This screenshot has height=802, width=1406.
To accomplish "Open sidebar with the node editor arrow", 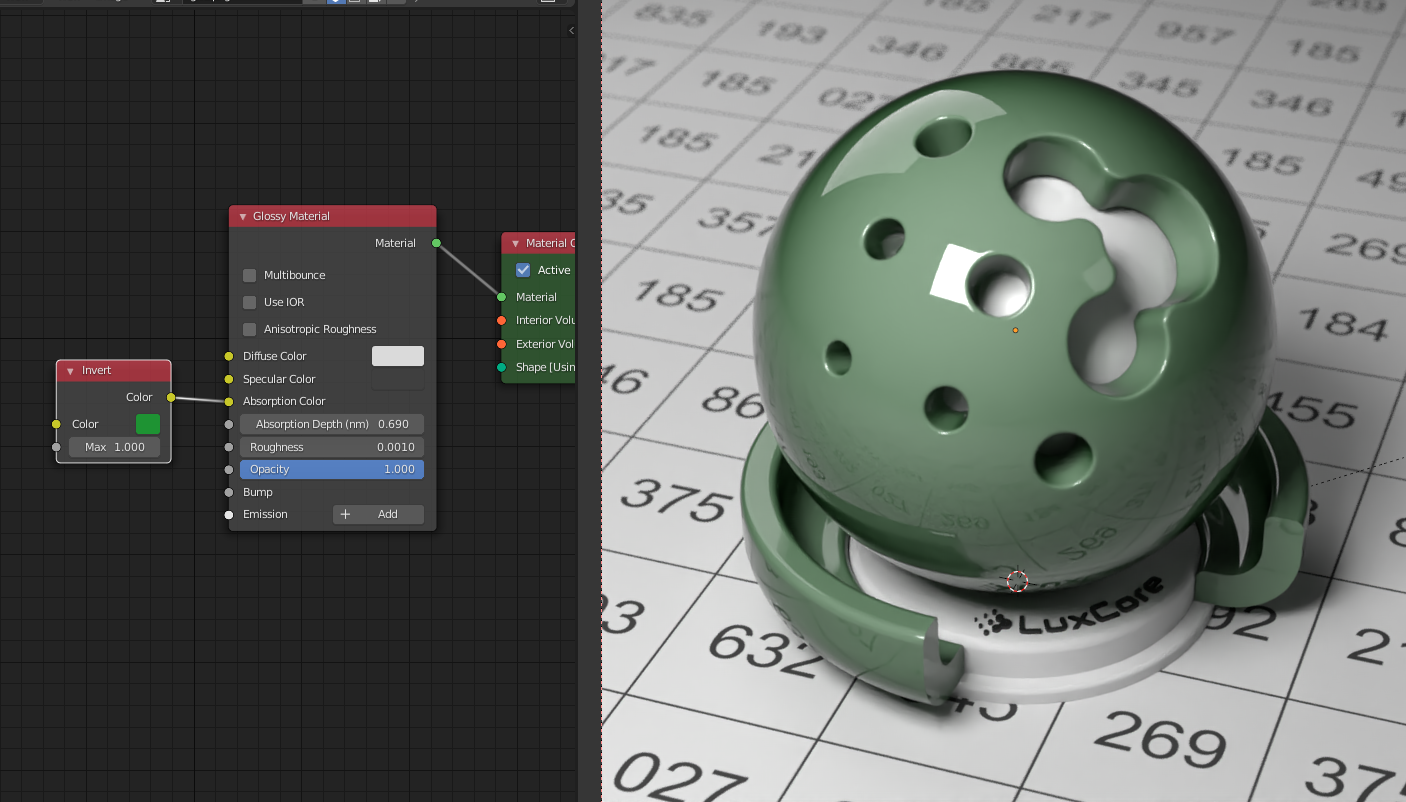I will point(571,31).
